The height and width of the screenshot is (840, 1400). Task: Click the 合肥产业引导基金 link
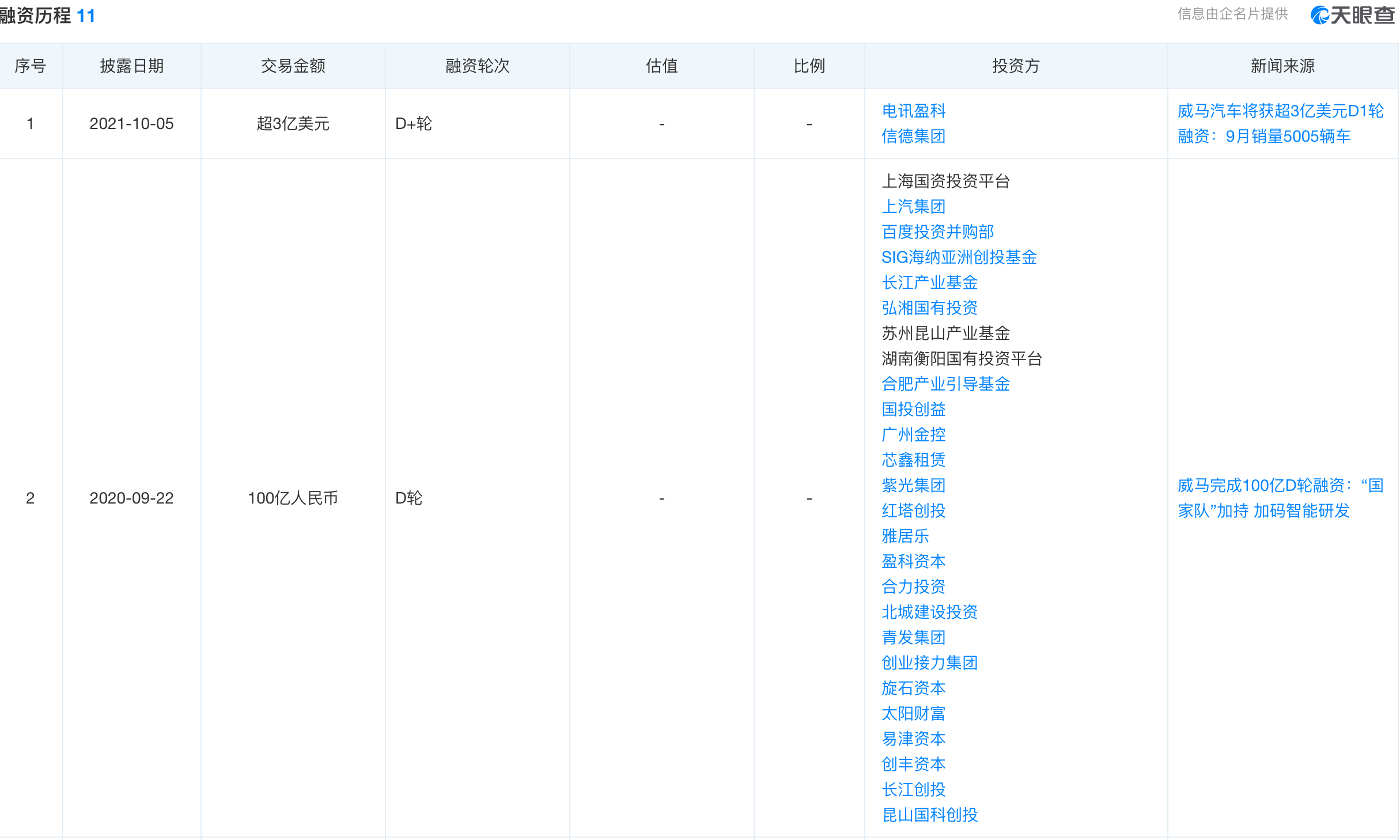[946, 384]
